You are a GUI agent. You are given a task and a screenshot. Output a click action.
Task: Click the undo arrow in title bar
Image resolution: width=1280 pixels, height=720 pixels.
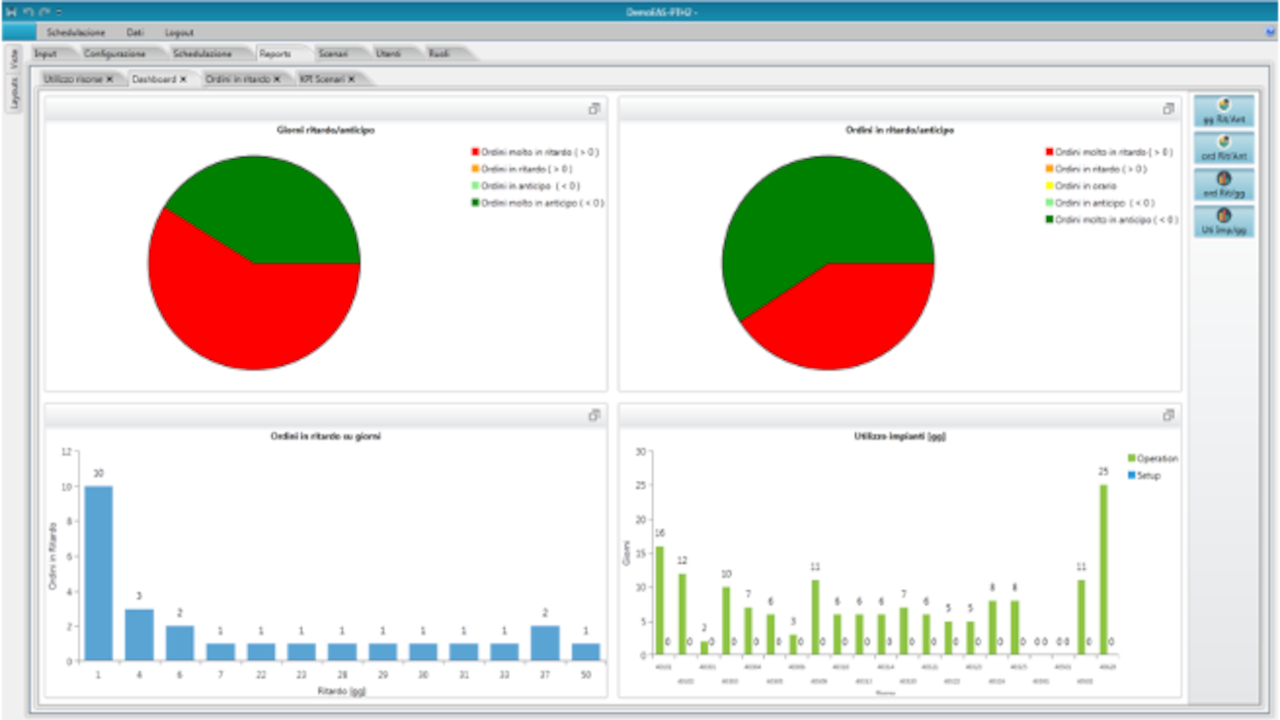tap(28, 11)
